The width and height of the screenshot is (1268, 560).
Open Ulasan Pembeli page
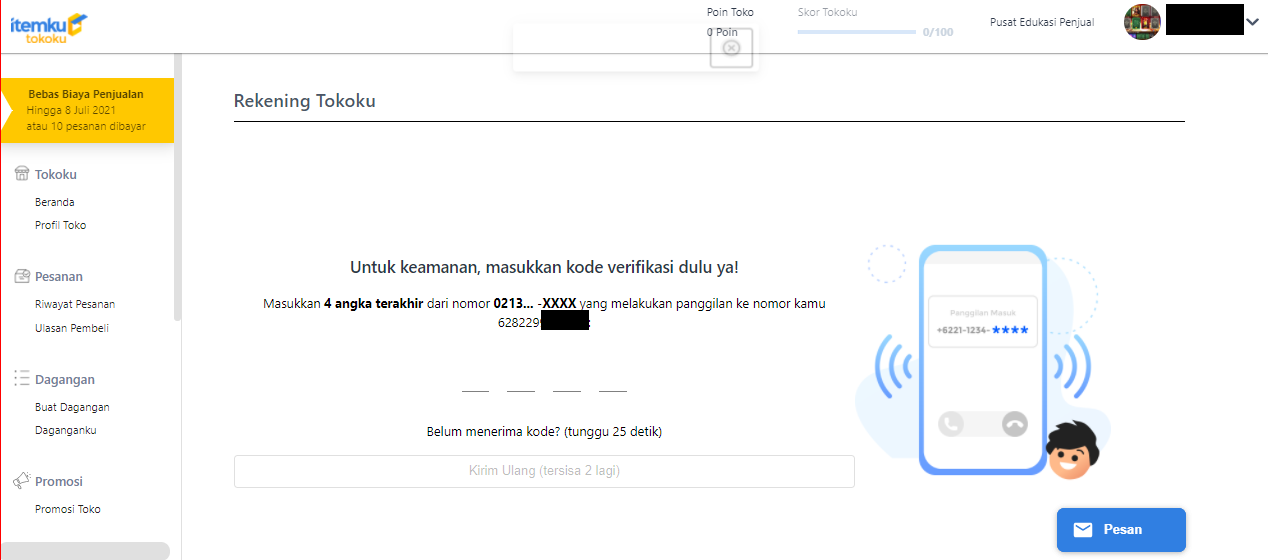coord(72,328)
